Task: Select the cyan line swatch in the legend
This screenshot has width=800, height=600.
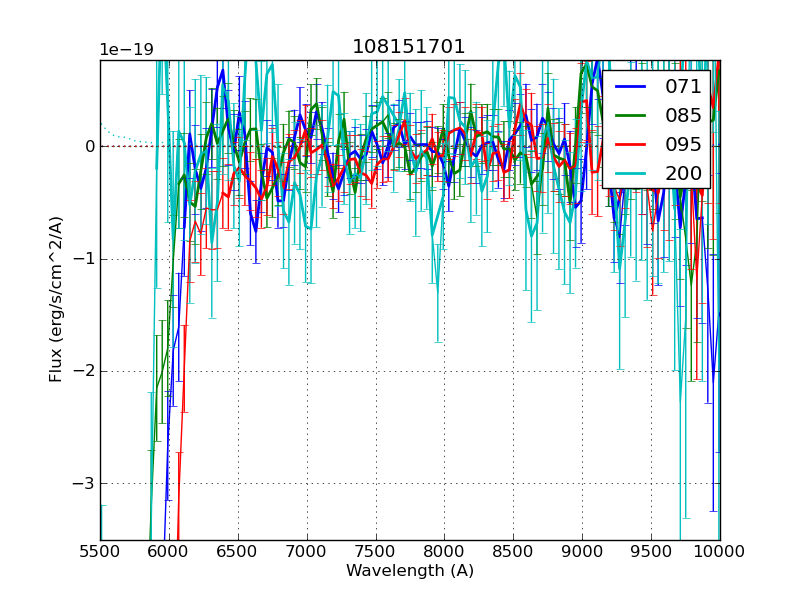Action: click(x=632, y=173)
